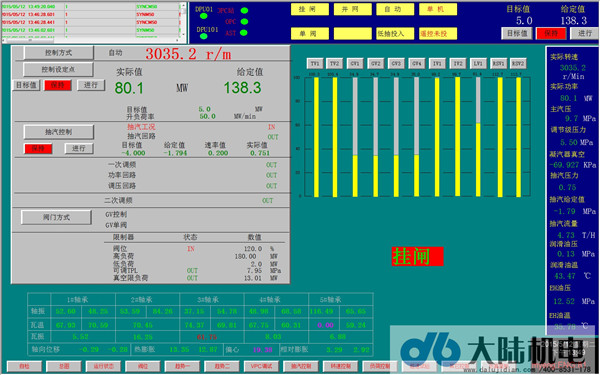600x375 pixels.
Task: Click the TV1 valve button
Action: [x=315, y=64]
